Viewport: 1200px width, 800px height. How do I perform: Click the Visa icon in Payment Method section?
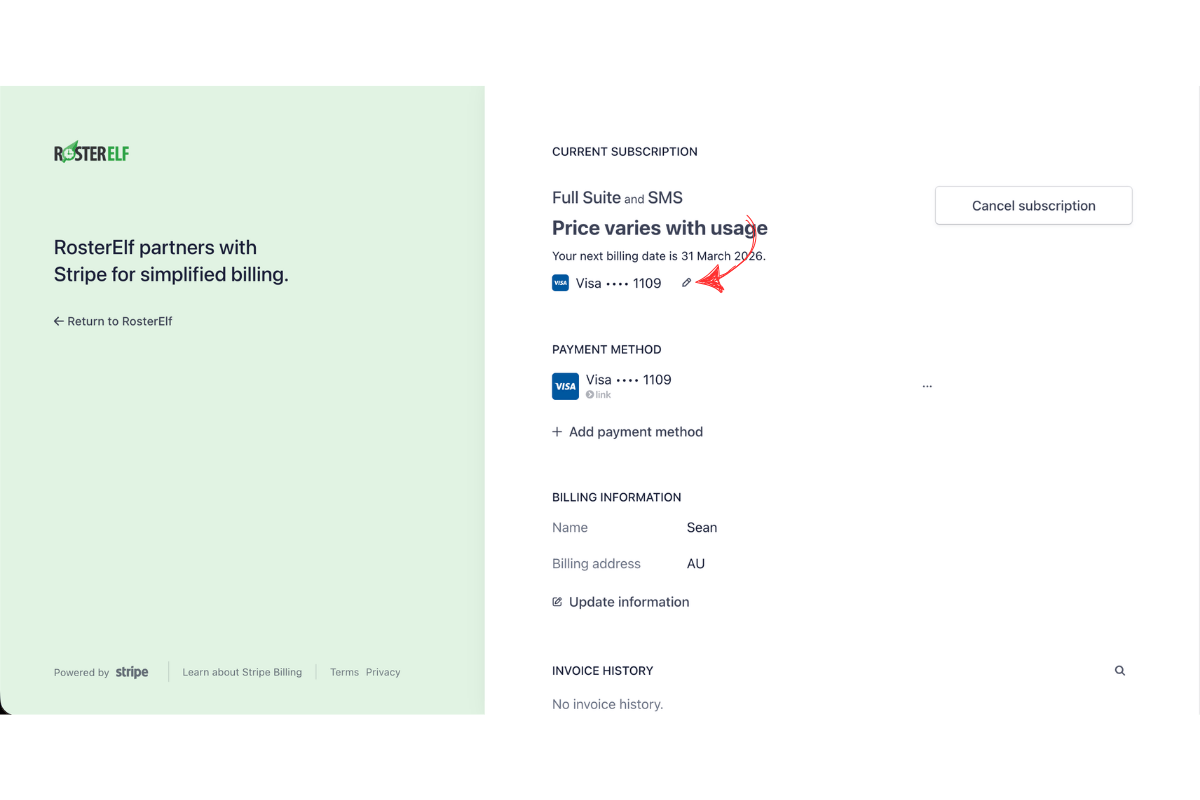565,386
